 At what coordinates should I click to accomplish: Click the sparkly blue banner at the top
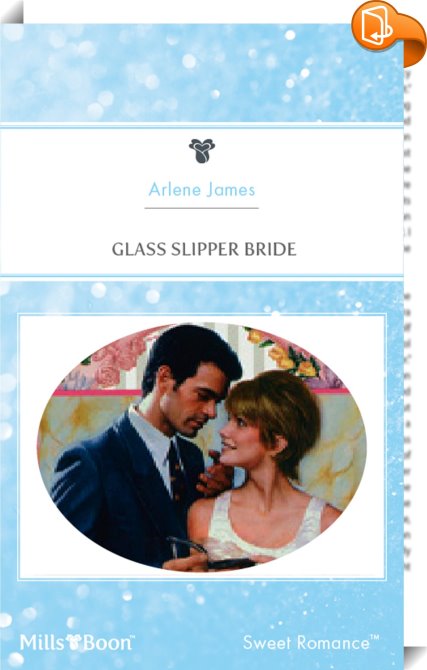pos(202,73)
